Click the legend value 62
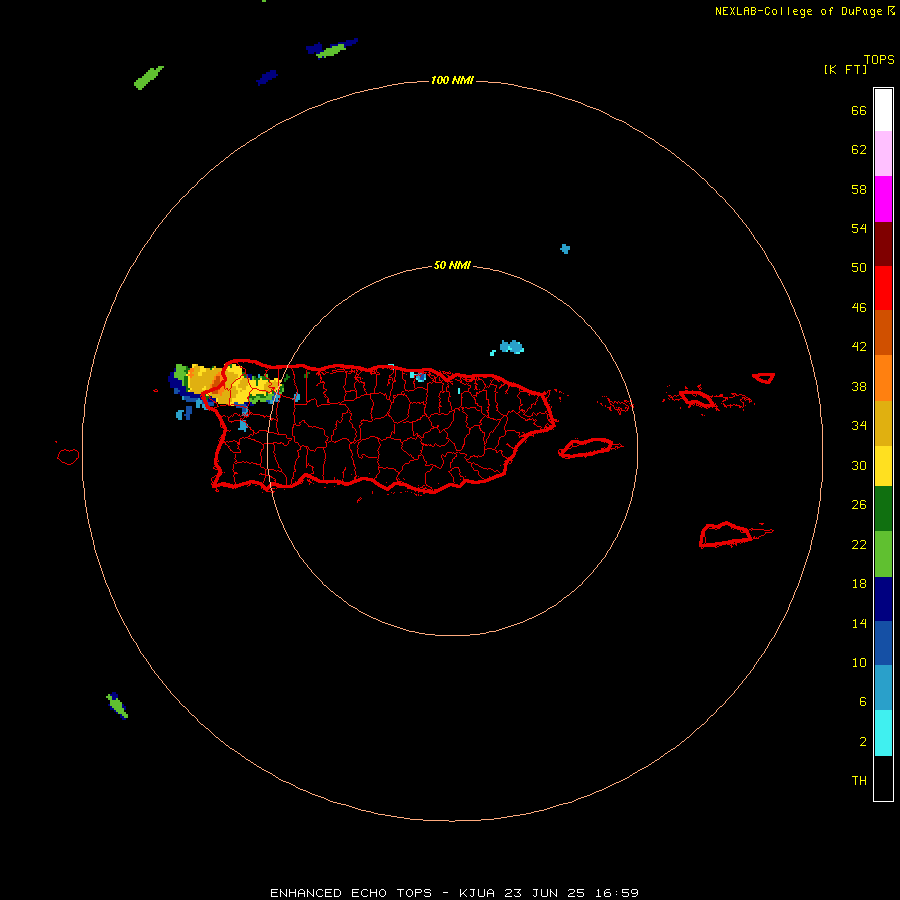 pyautogui.click(x=859, y=150)
